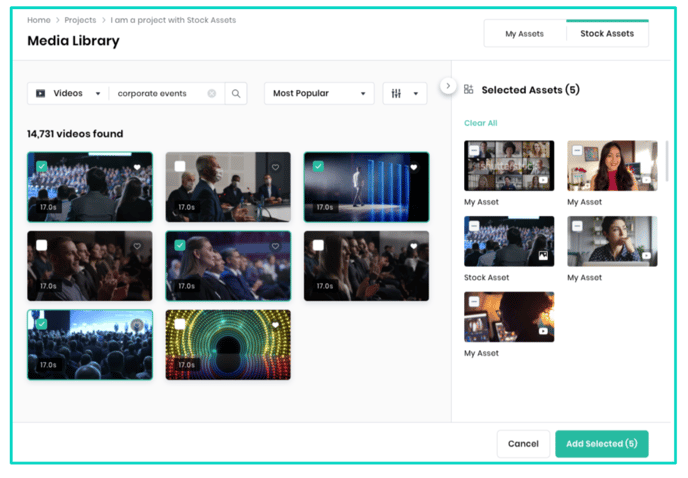Clear the 'corporate events' search text
Viewport: 688px width, 478px height.
click(x=211, y=93)
